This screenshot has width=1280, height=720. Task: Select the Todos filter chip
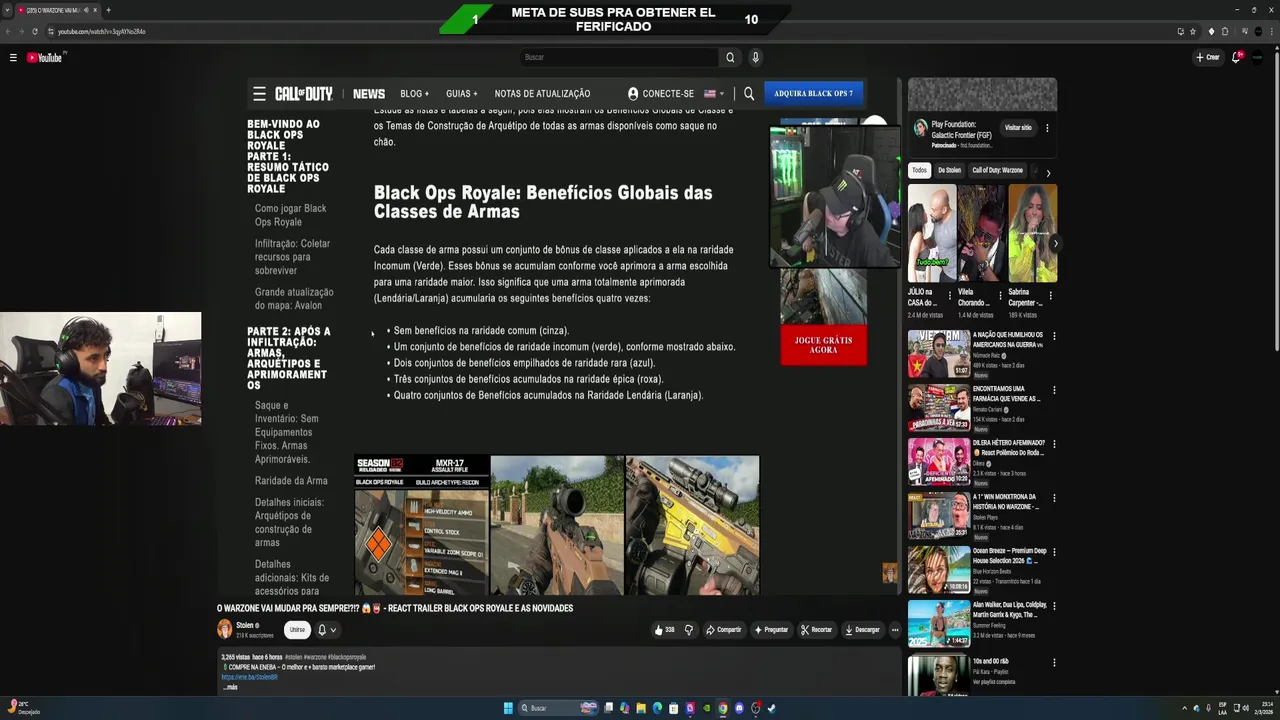(x=919, y=170)
